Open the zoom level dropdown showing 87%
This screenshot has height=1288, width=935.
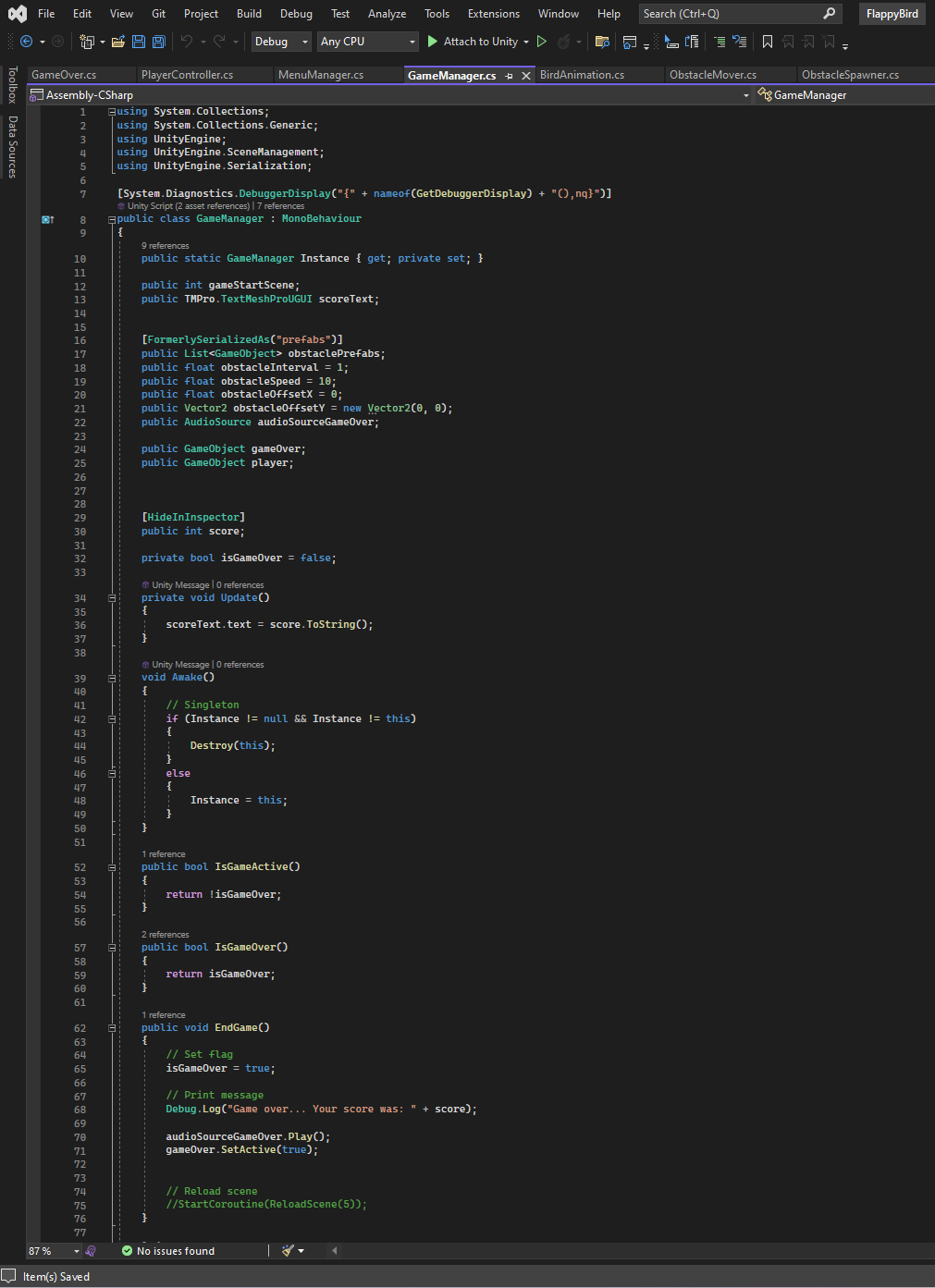tap(53, 1250)
